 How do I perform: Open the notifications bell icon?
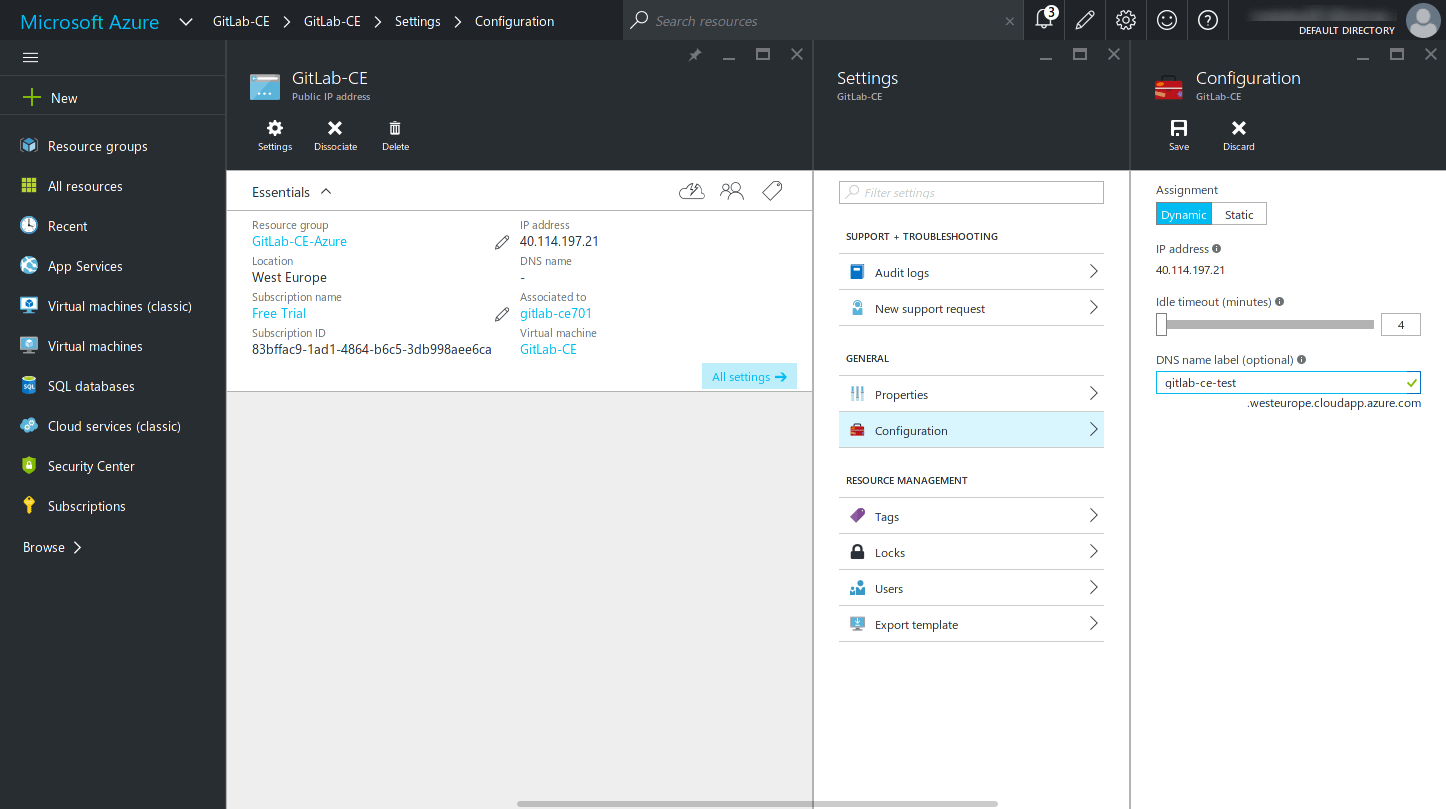tap(1044, 20)
